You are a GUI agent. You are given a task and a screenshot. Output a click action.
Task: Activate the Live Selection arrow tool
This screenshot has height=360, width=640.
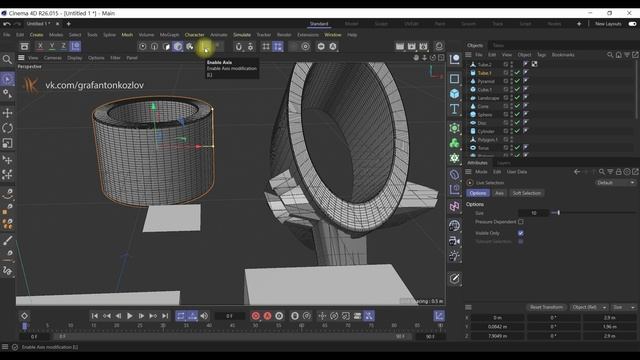pos(7,79)
